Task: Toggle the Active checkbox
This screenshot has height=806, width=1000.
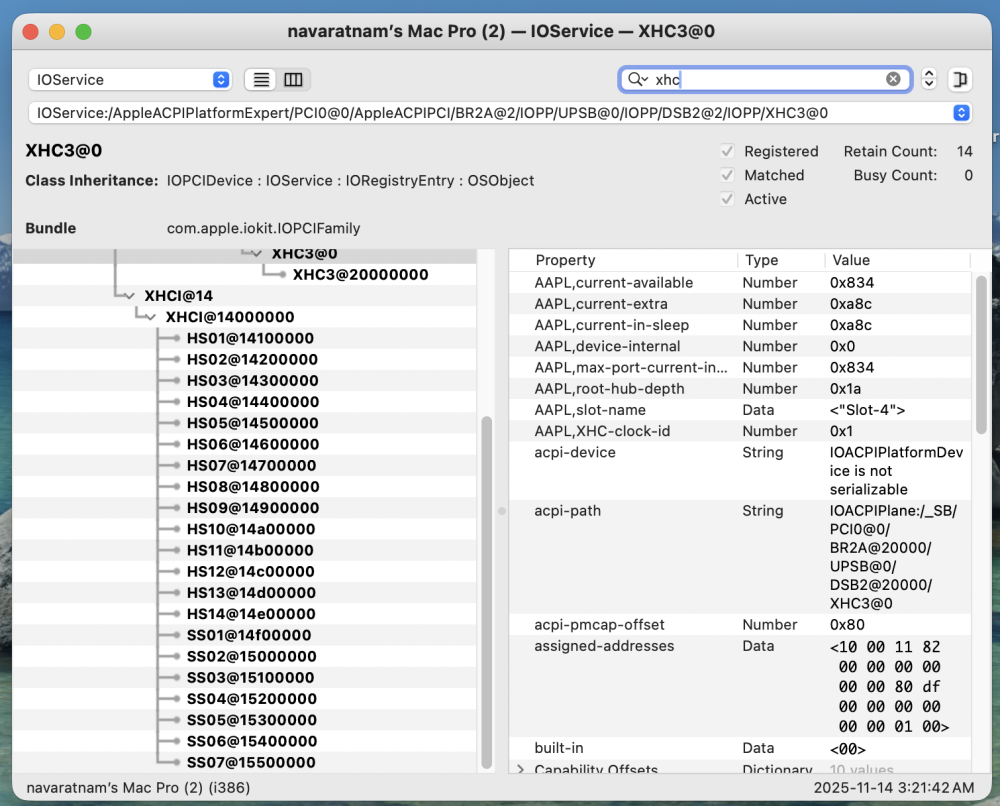Action: click(727, 199)
